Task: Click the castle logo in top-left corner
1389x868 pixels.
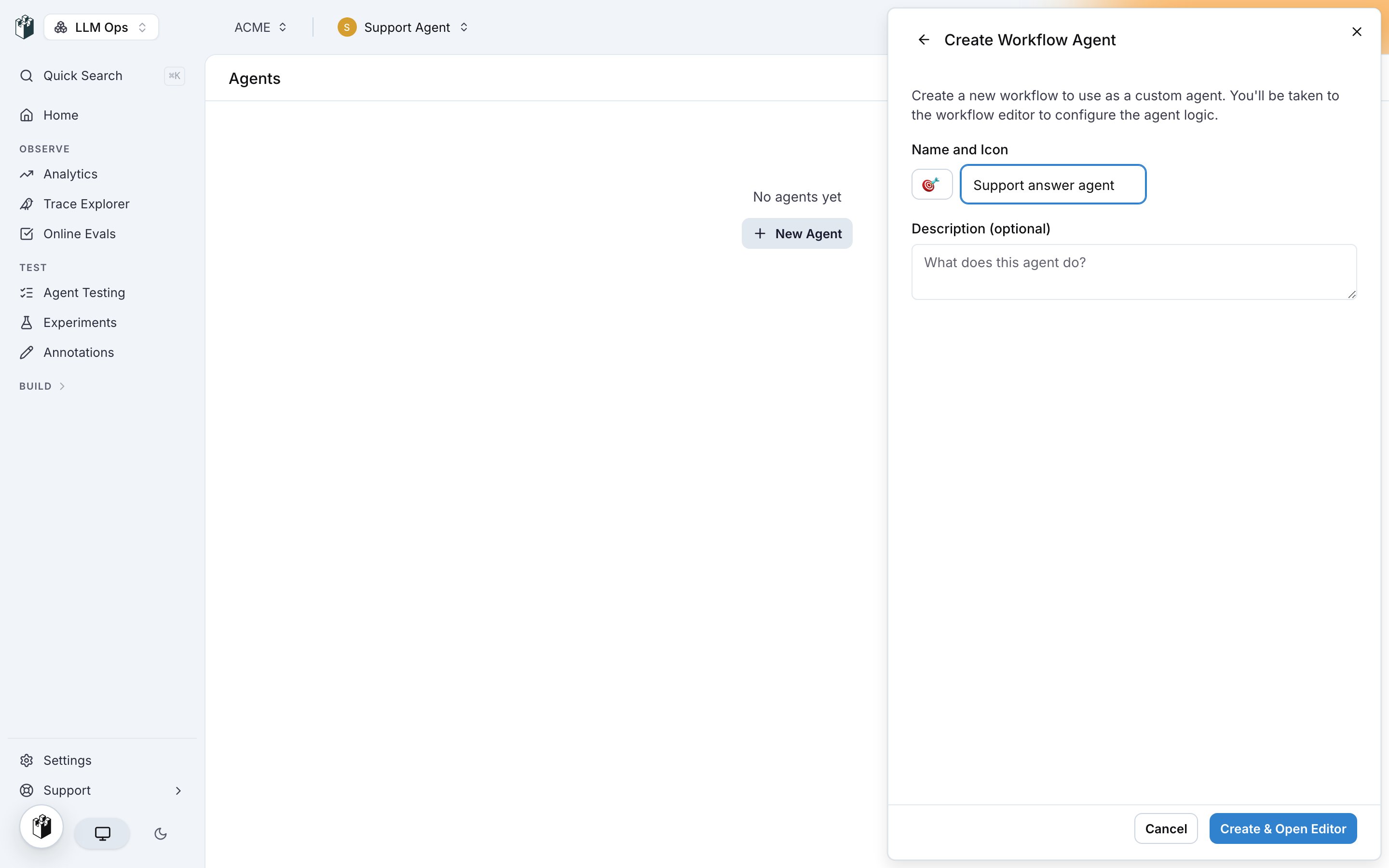Action: [x=25, y=27]
